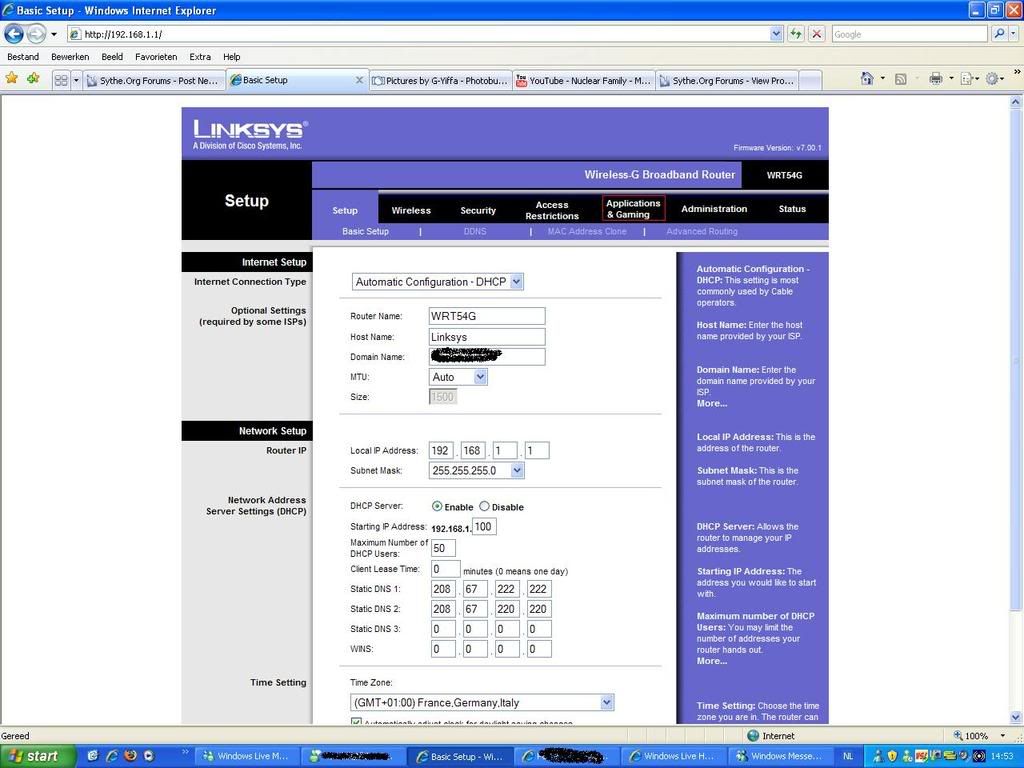
Task: Close the Basic Setup tab
Action: click(x=359, y=80)
